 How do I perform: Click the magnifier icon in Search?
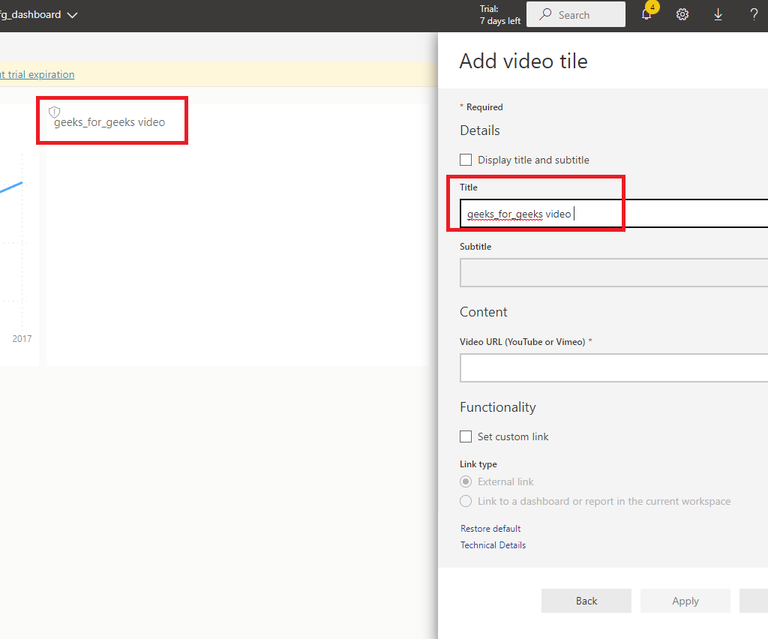coord(545,15)
